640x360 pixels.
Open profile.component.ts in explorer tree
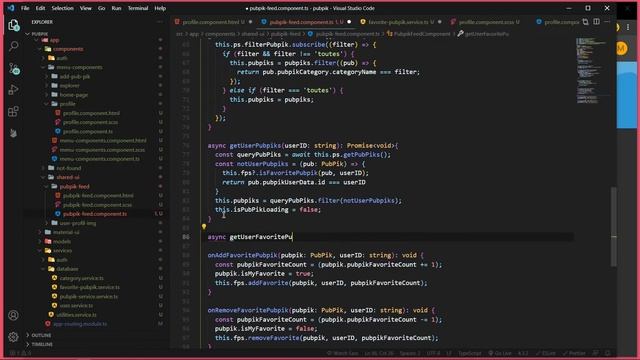(88, 131)
